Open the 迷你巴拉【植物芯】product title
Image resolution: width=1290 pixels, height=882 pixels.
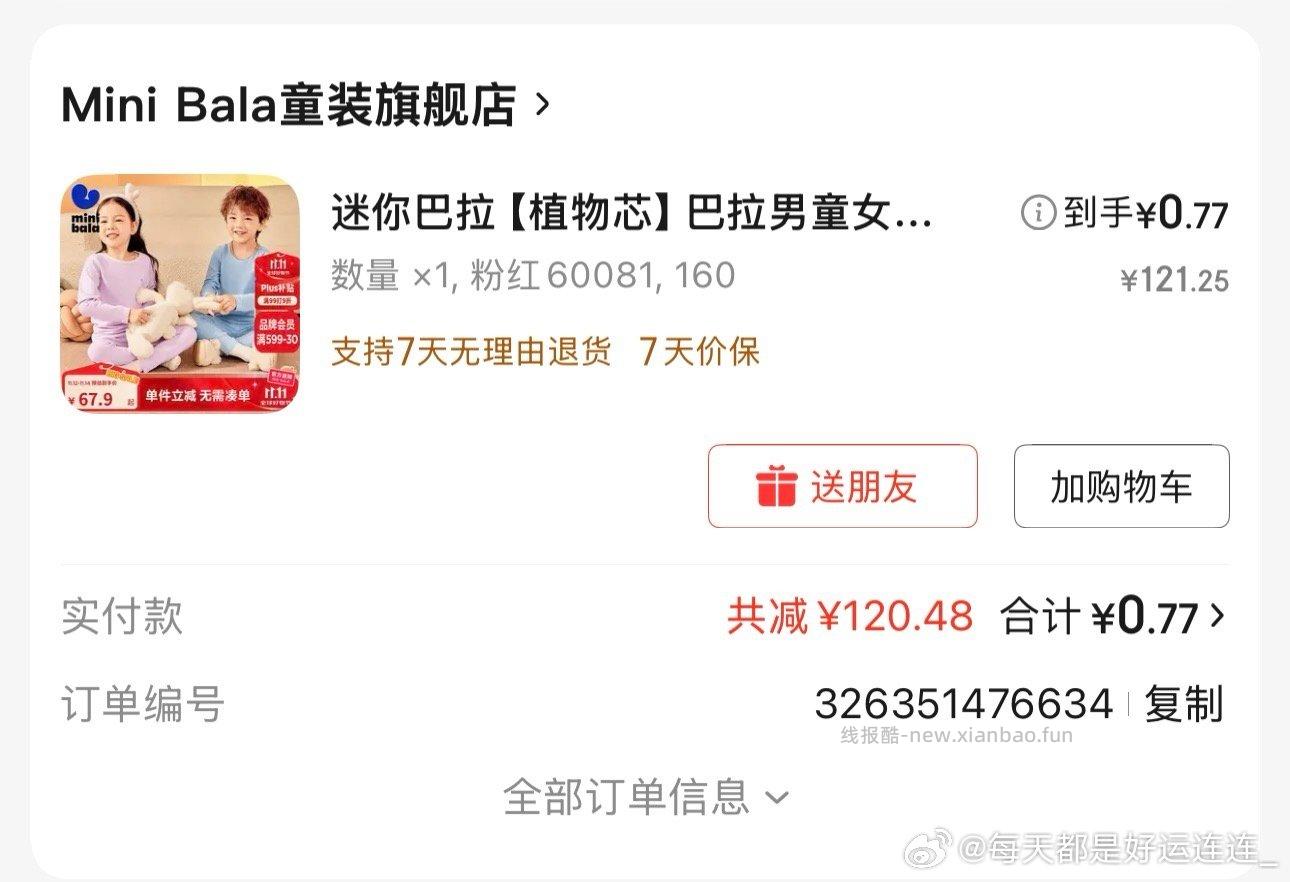pos(631,213)
